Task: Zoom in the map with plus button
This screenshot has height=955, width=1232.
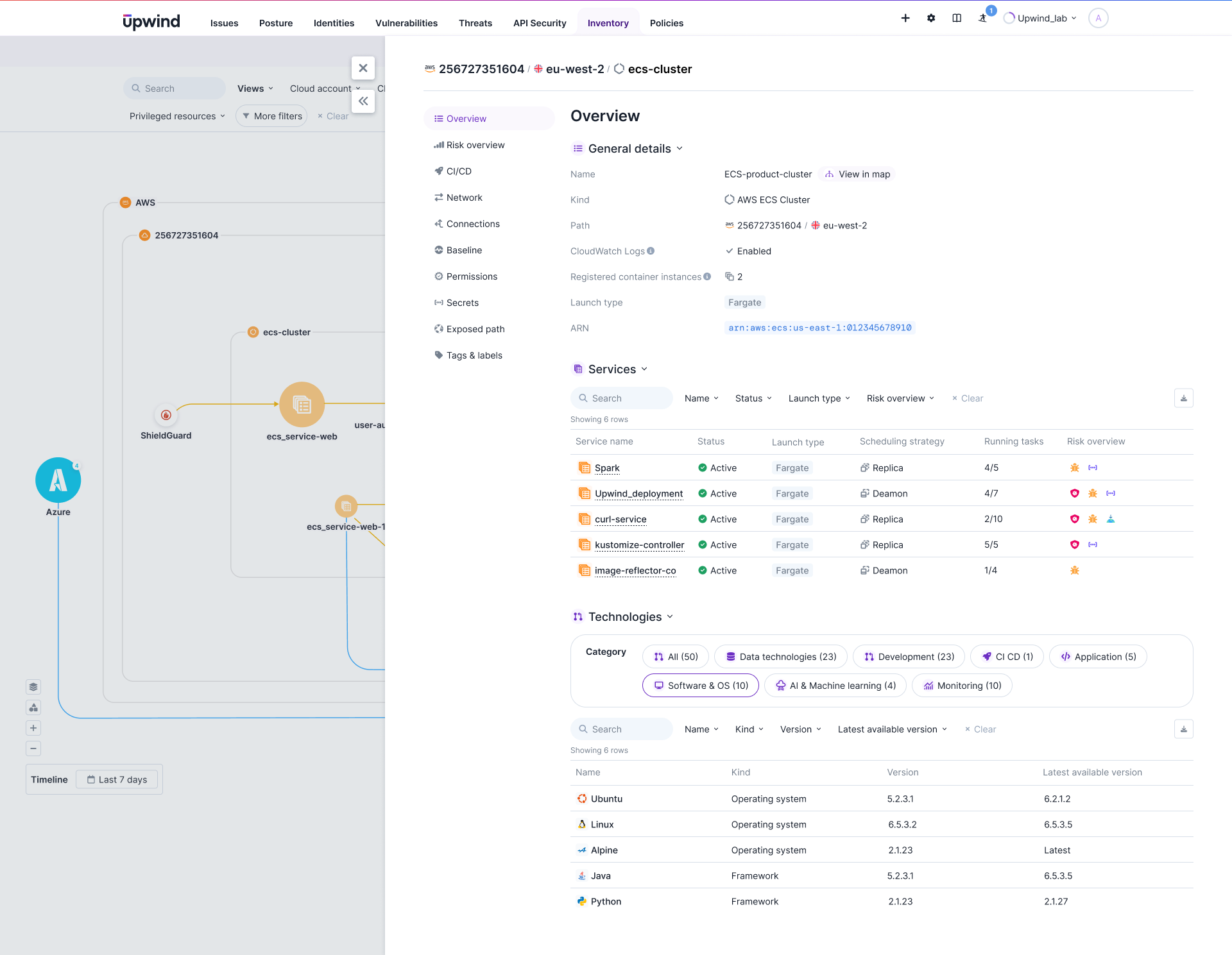Action: coord(33,728)
